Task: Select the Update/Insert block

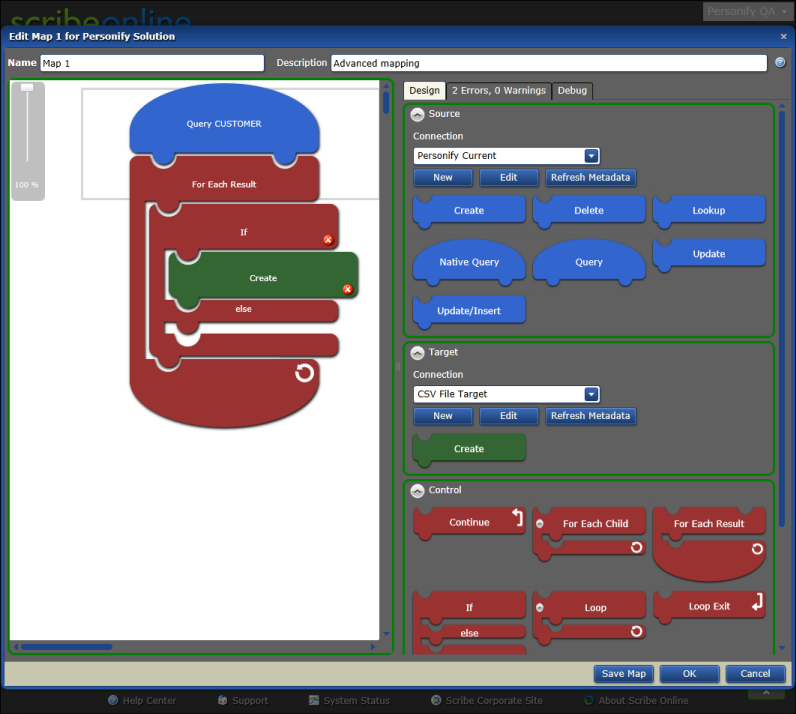Action: 469,311
